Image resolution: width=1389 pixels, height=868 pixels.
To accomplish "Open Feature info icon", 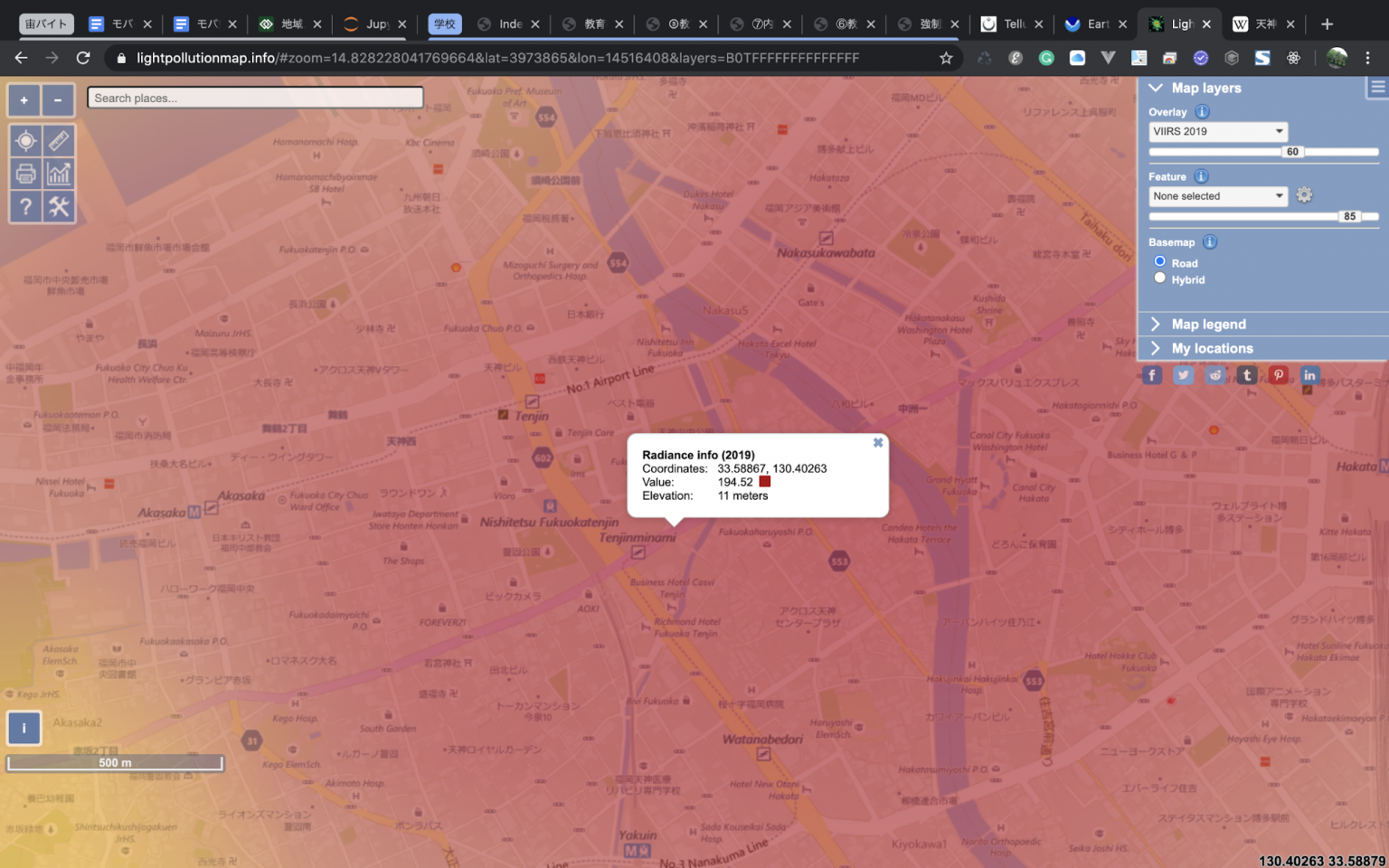I will coord(1201,176).
